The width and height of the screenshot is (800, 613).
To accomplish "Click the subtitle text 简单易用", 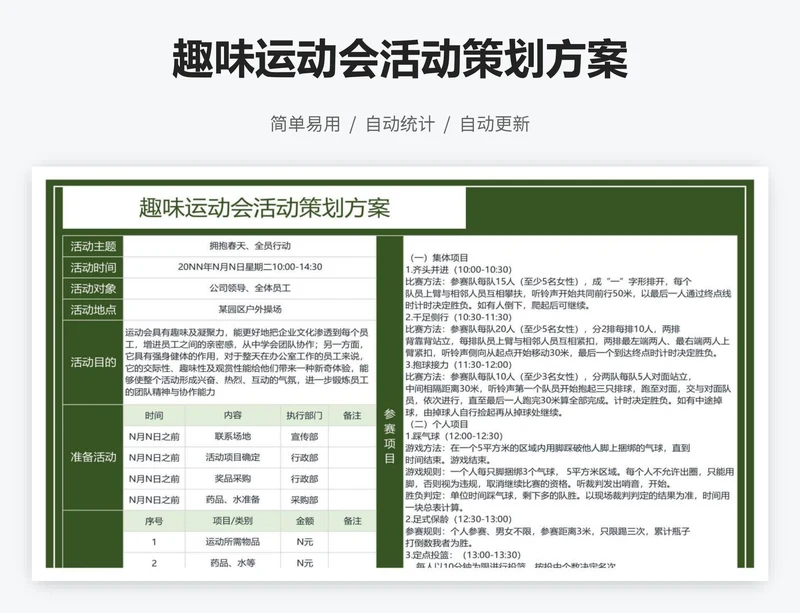I will (305, 124).
